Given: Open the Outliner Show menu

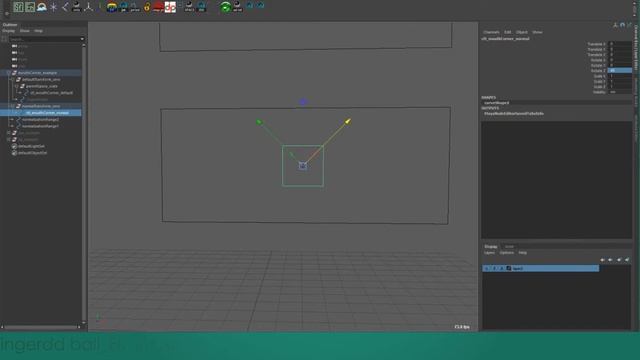Looking at the screenshot, I should coord(24,31).
